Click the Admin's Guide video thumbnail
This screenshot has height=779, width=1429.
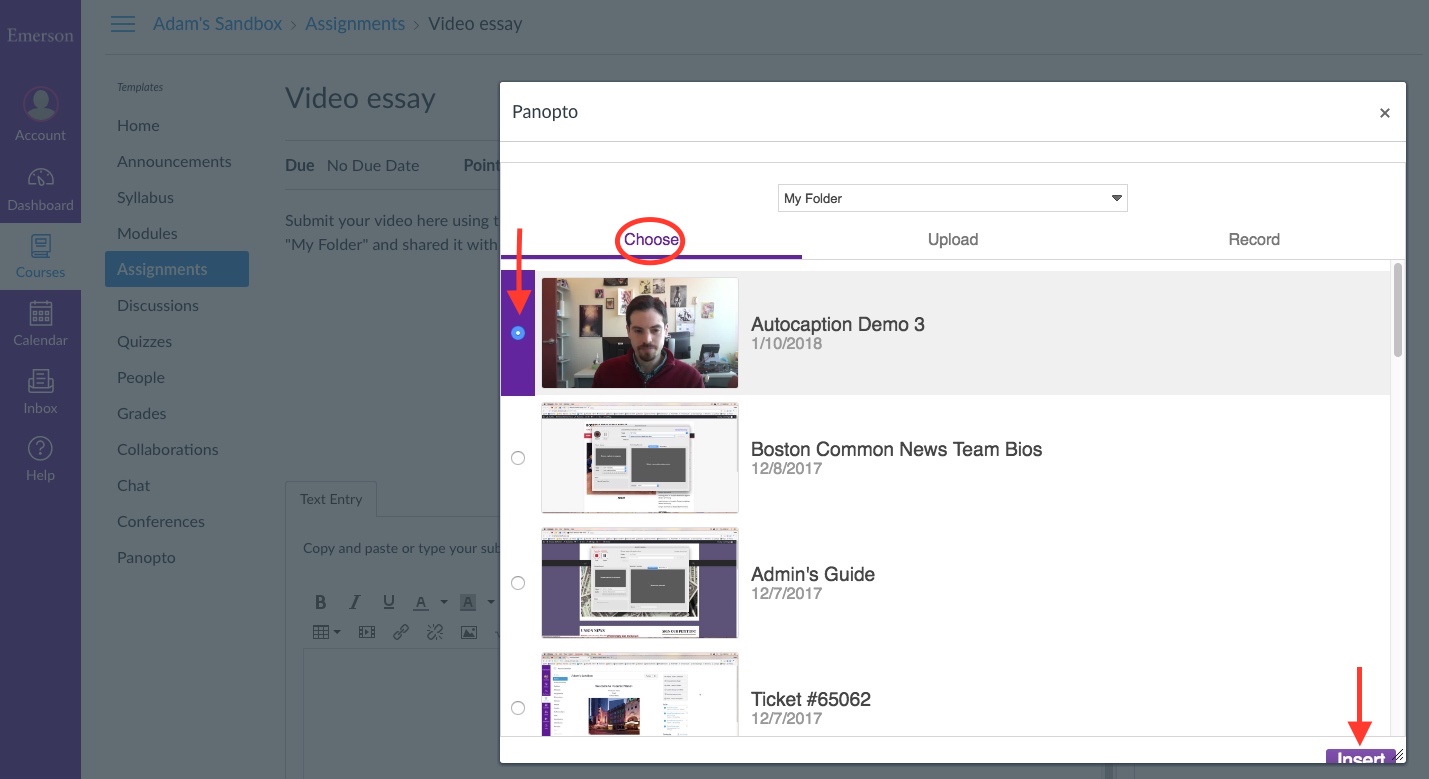coord(640,583)
